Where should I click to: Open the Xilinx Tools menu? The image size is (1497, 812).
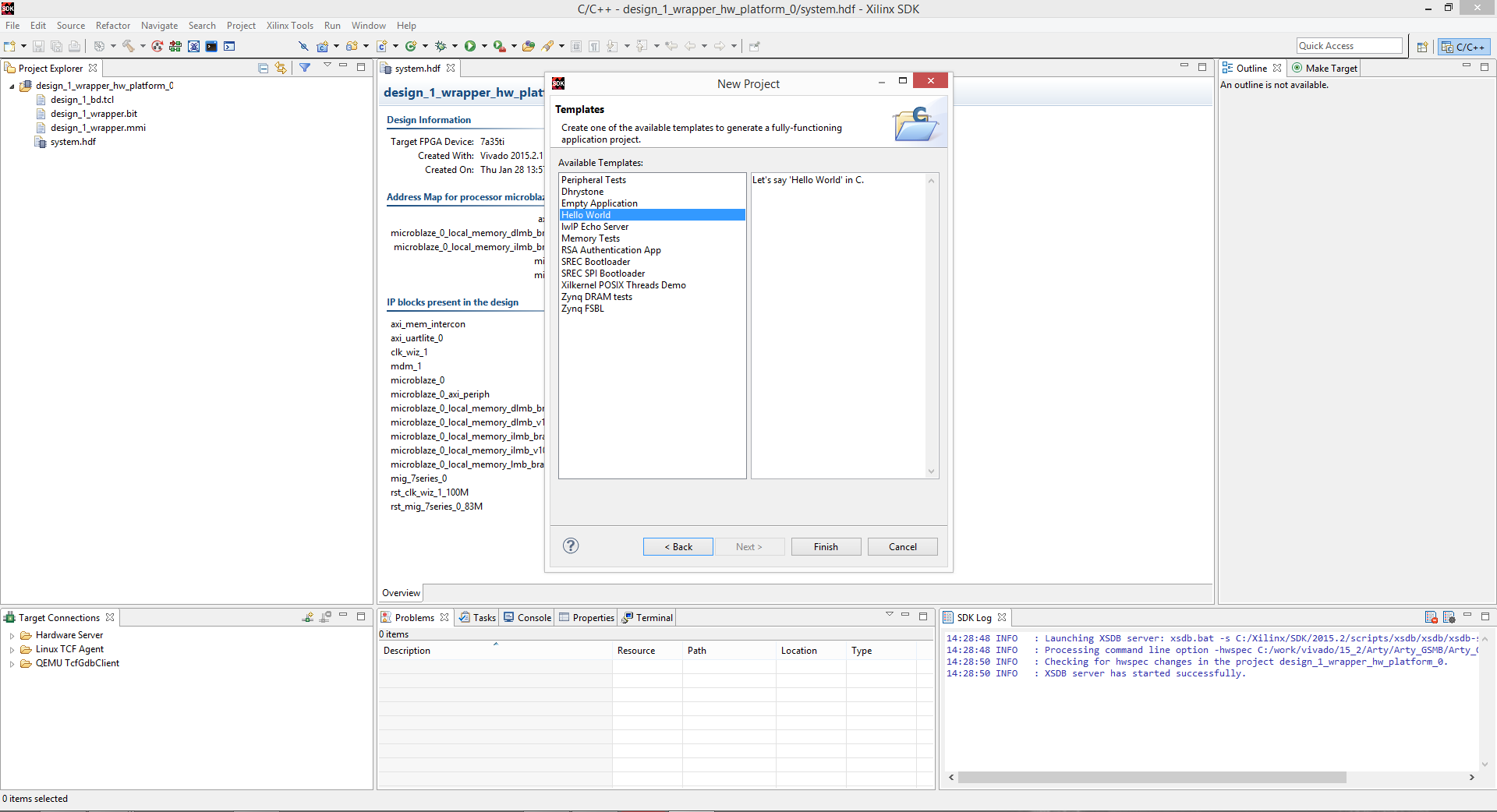pos(289,26)
